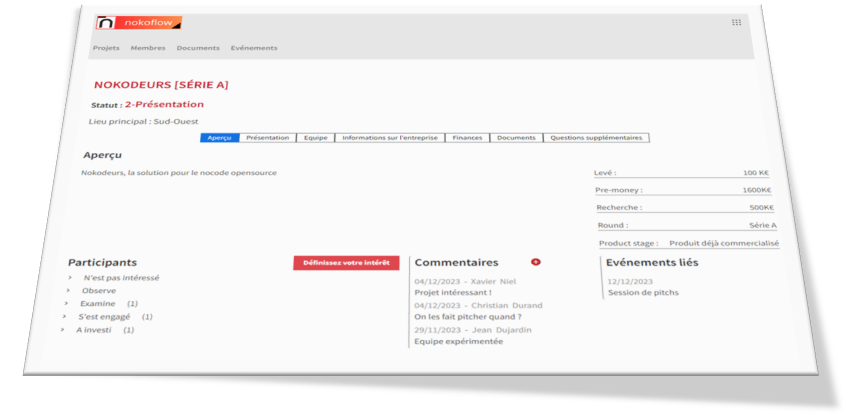This screenshot has height=417, width=852.
Task: Click comment header by Jean Dujardin
Action: pyautogui.click(x=473, y=330)
